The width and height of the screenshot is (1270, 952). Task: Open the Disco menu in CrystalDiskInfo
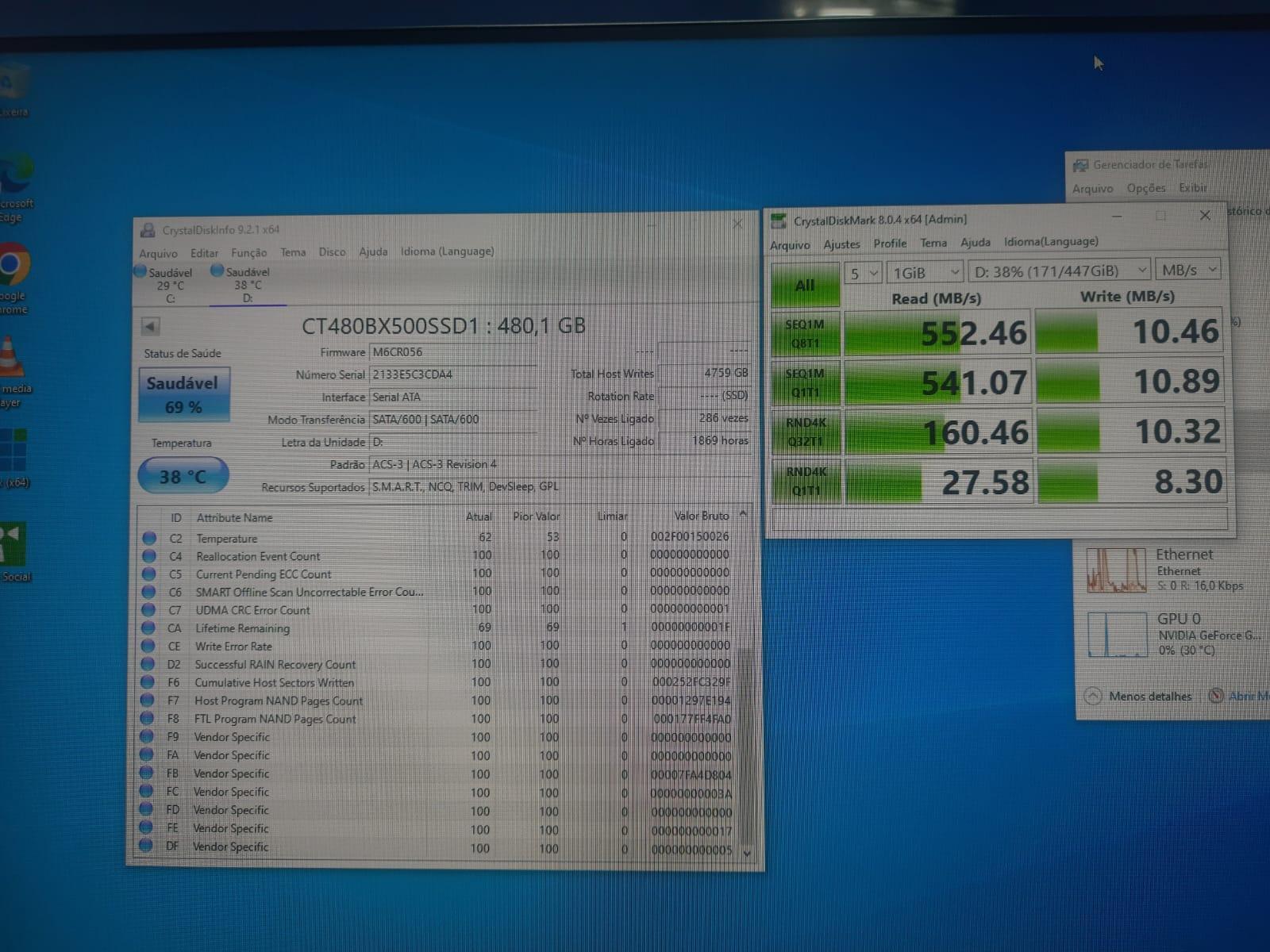(332, 252)
